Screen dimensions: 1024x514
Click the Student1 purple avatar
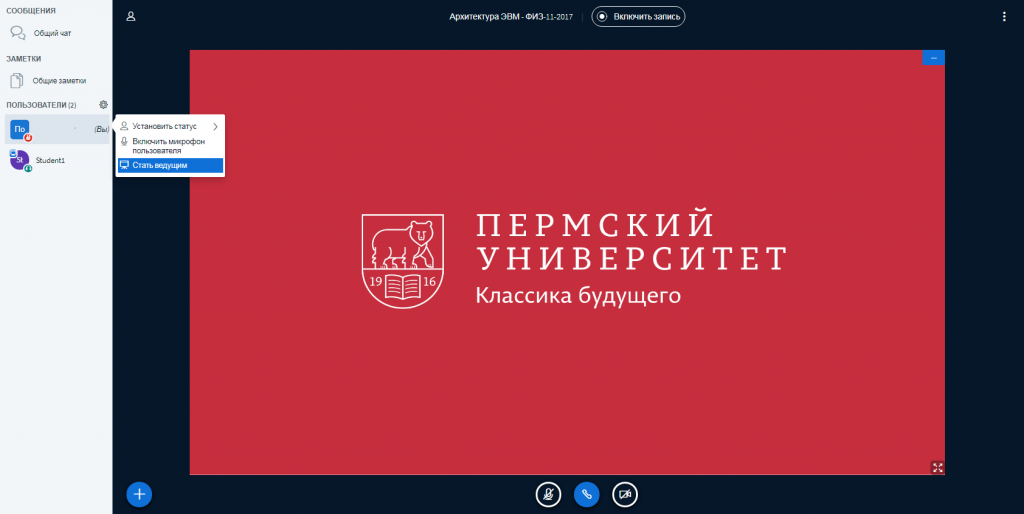click(x=20, y=160)
